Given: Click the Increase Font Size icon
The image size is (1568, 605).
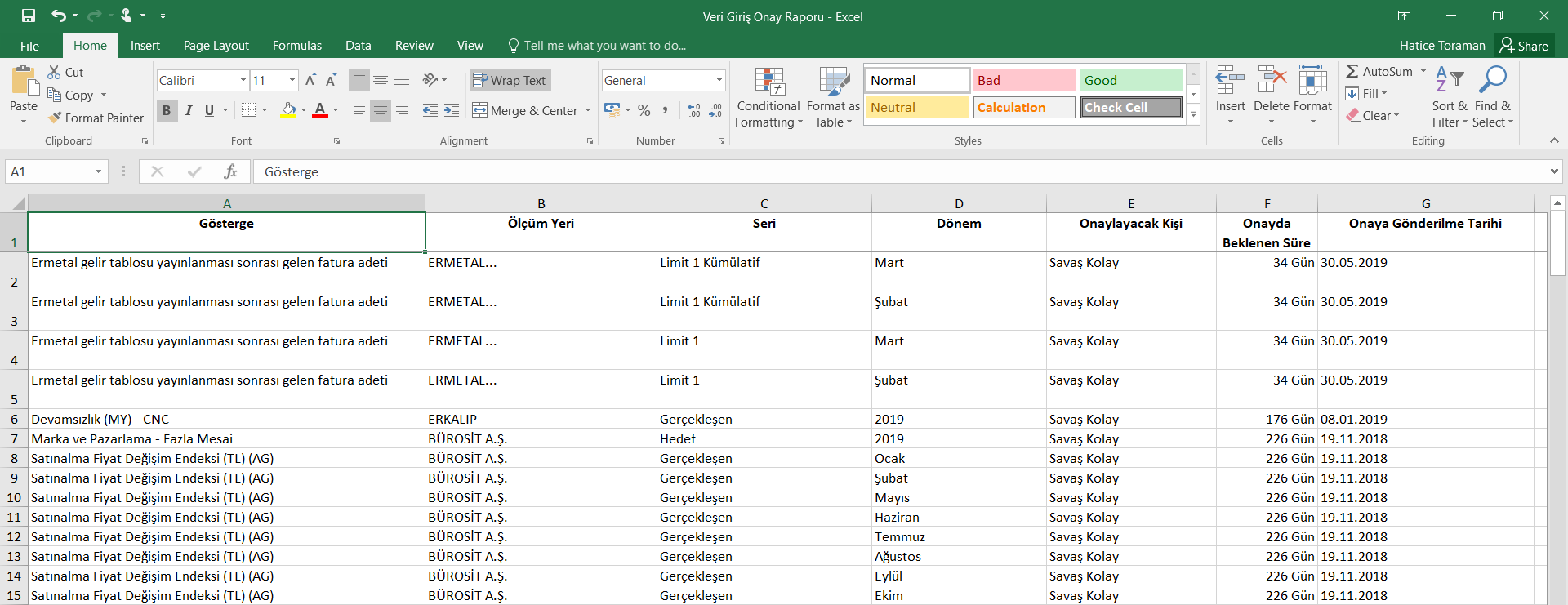Looking at the screenshot, I should tap(310, 80).
